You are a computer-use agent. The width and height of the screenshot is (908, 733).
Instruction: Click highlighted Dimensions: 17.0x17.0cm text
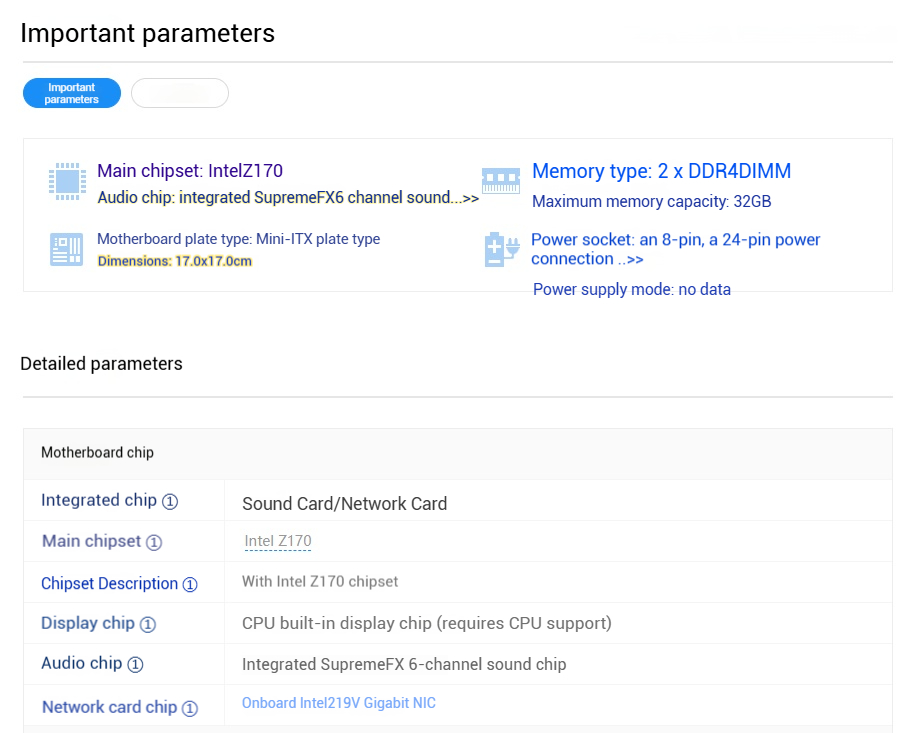pos(174,261)
